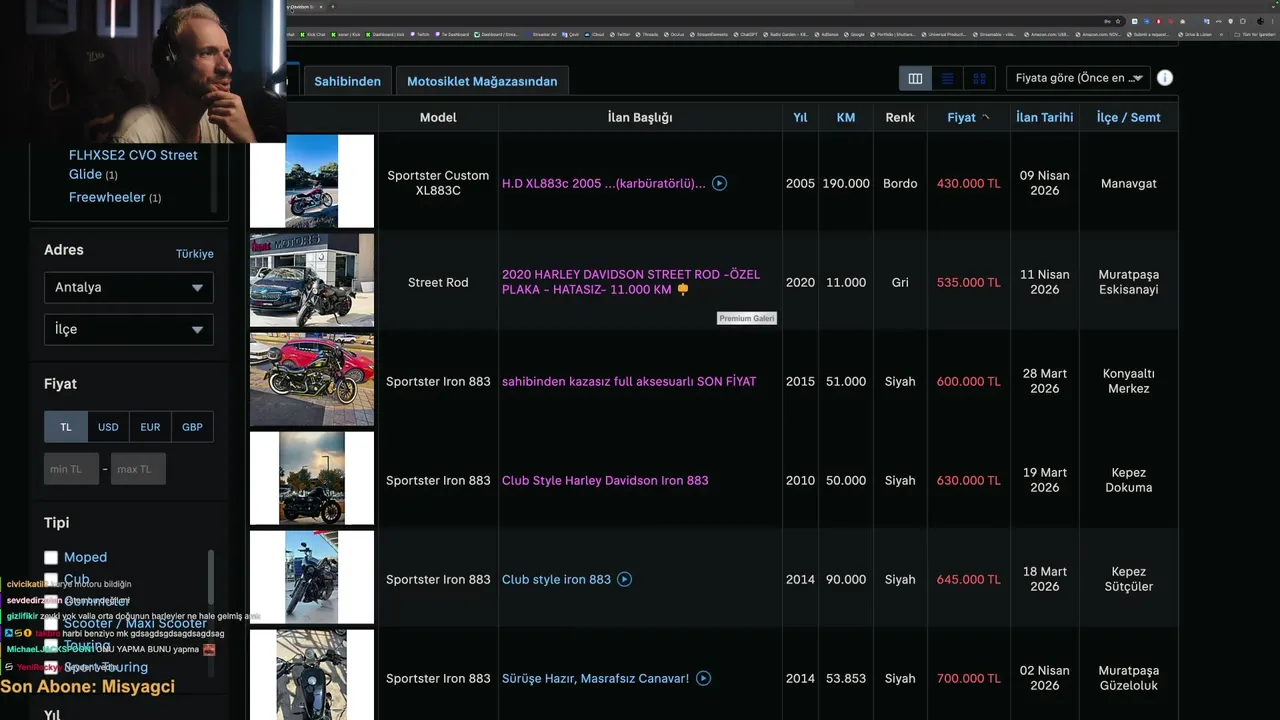The image size is (1280, 720).
Task: Click the Muratpaşa Eskisanayi district cell
Action: [1128, 282]
